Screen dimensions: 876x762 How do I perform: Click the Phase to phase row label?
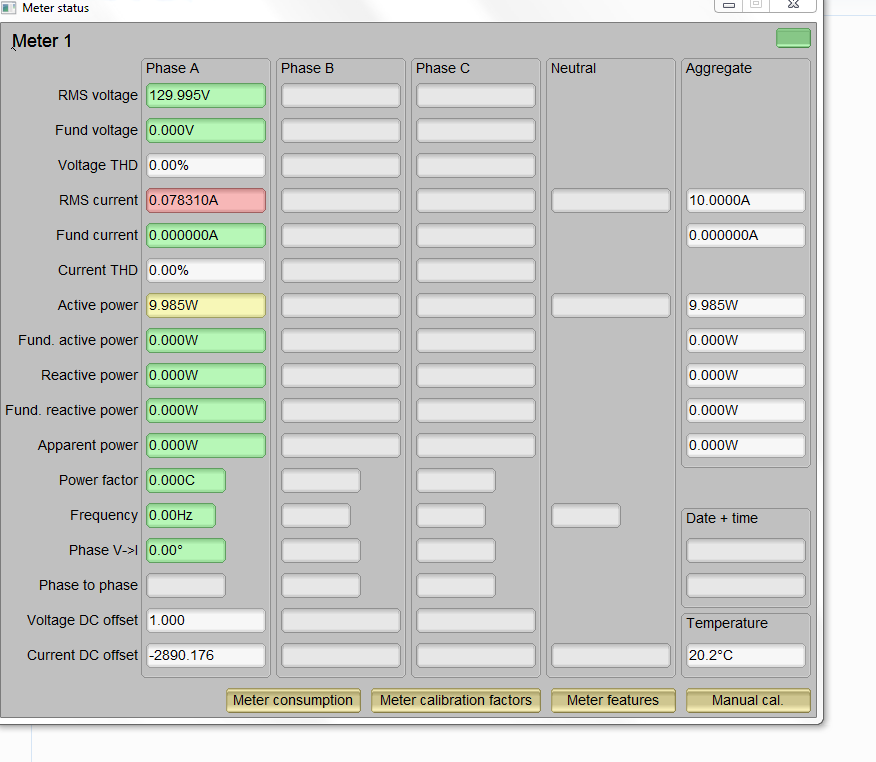pyautogui.click(x=88, y=585)
